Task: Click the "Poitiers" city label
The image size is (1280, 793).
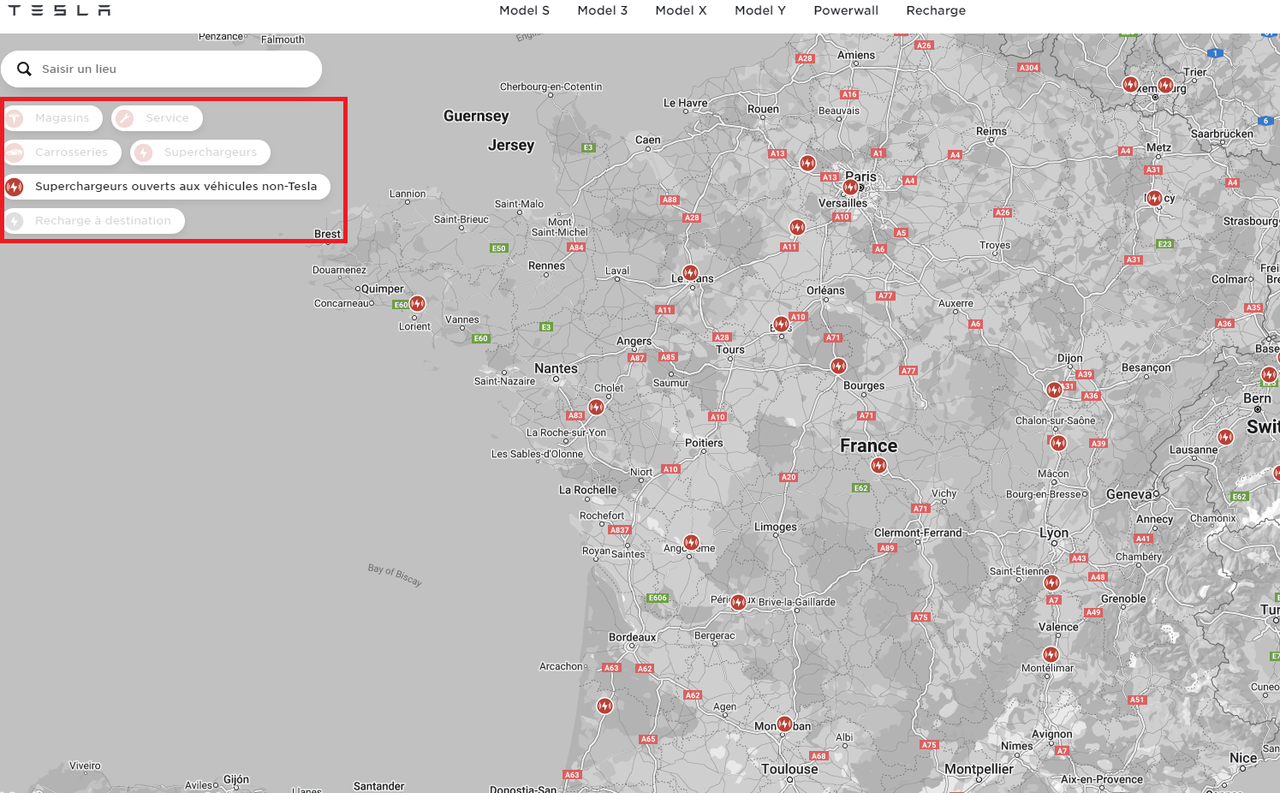Action: [x=704, y=443]
